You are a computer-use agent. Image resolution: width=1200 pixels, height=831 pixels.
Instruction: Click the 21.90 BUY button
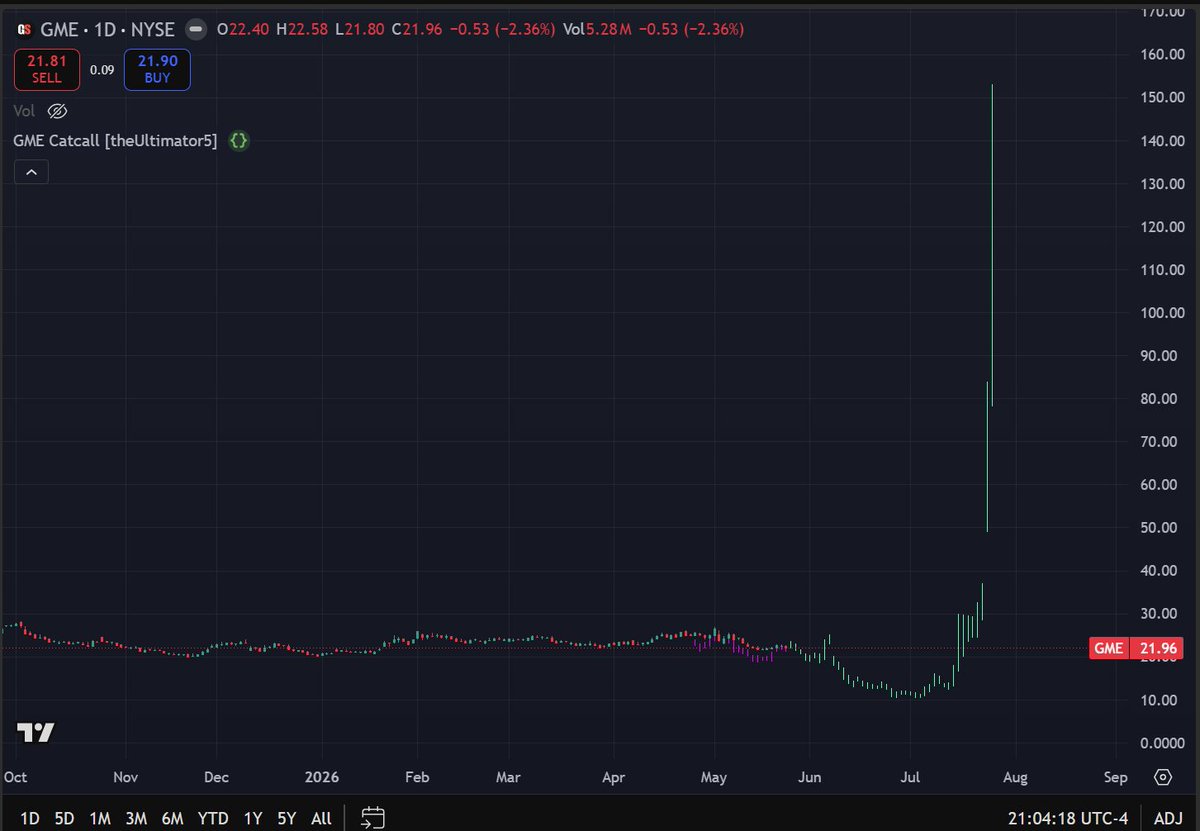(x=157, y=70)
